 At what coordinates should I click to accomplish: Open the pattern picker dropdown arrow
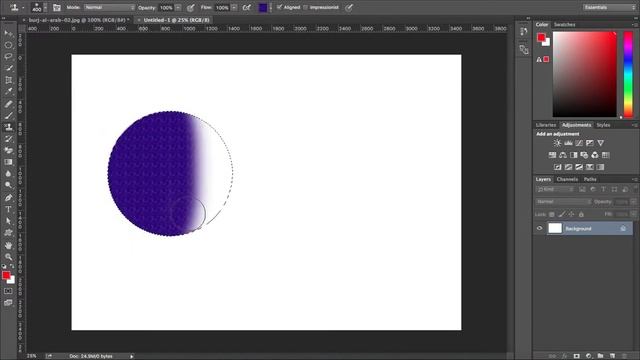pyautogui.click(x=270, y=7)
